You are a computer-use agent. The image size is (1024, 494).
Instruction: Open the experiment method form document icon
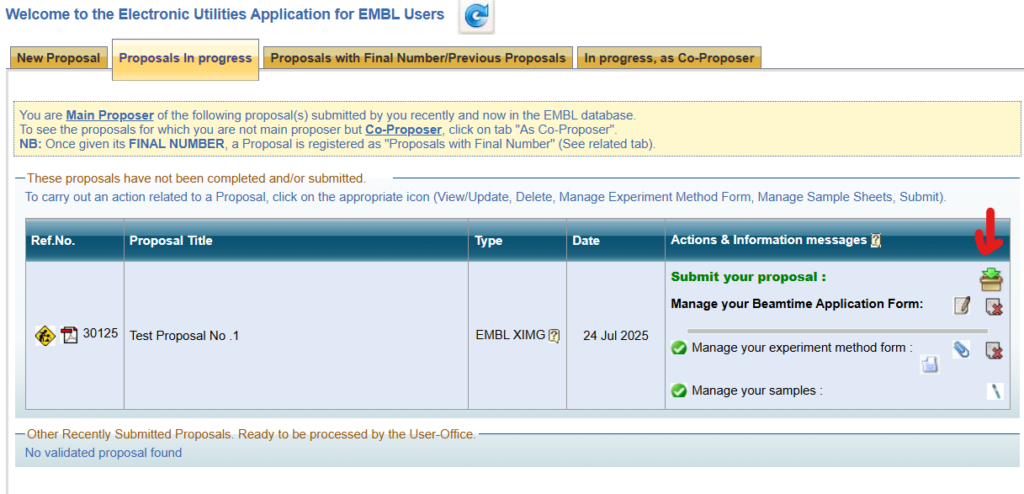tap(930, 365)
